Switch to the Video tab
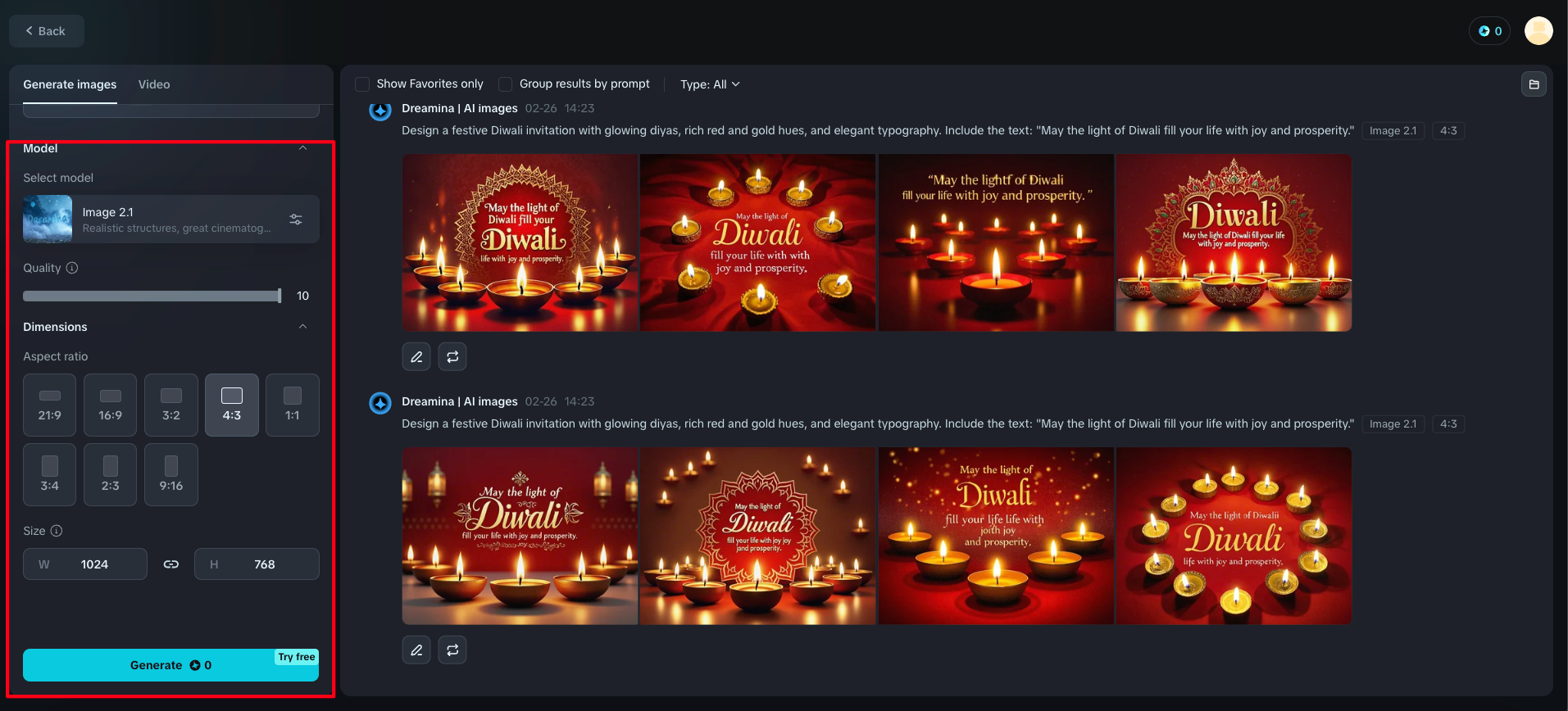1568x711 pixels. click(x=154, y=84)
